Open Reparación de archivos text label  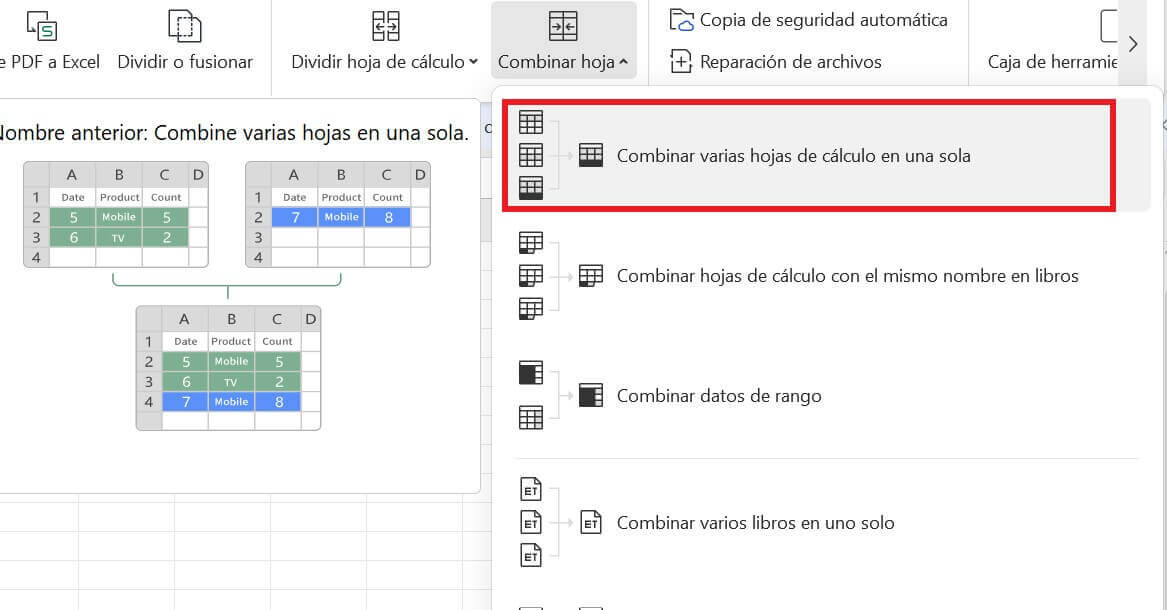(790, 62)
